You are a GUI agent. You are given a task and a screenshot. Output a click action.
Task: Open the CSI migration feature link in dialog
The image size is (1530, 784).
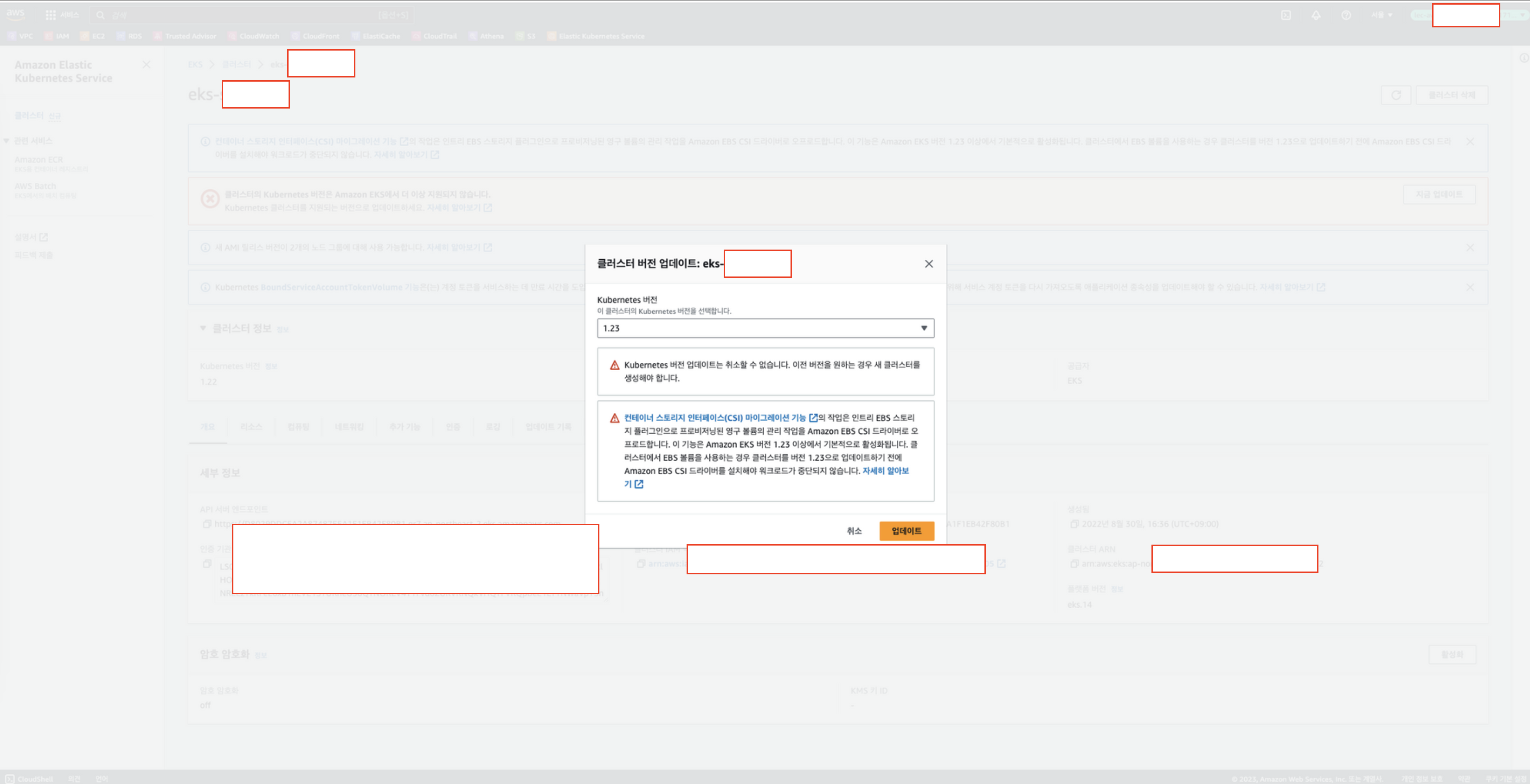click(x=714, y=418)
